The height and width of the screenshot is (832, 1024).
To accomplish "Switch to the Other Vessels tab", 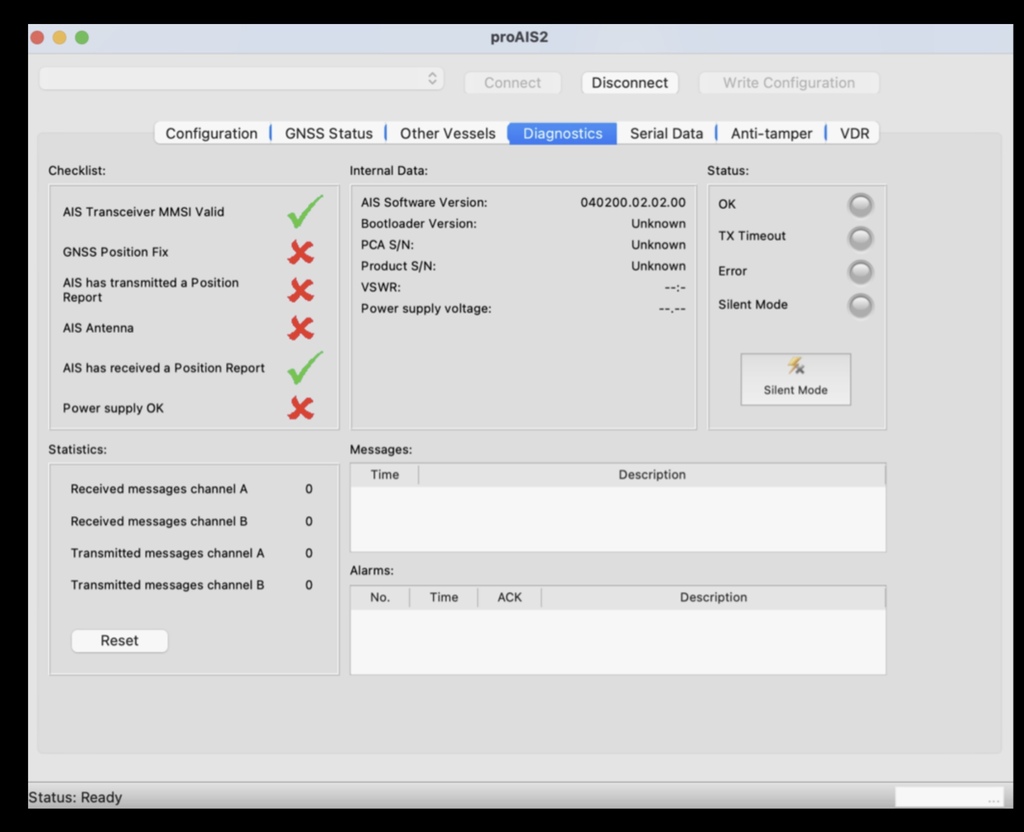I will point(447,133).
